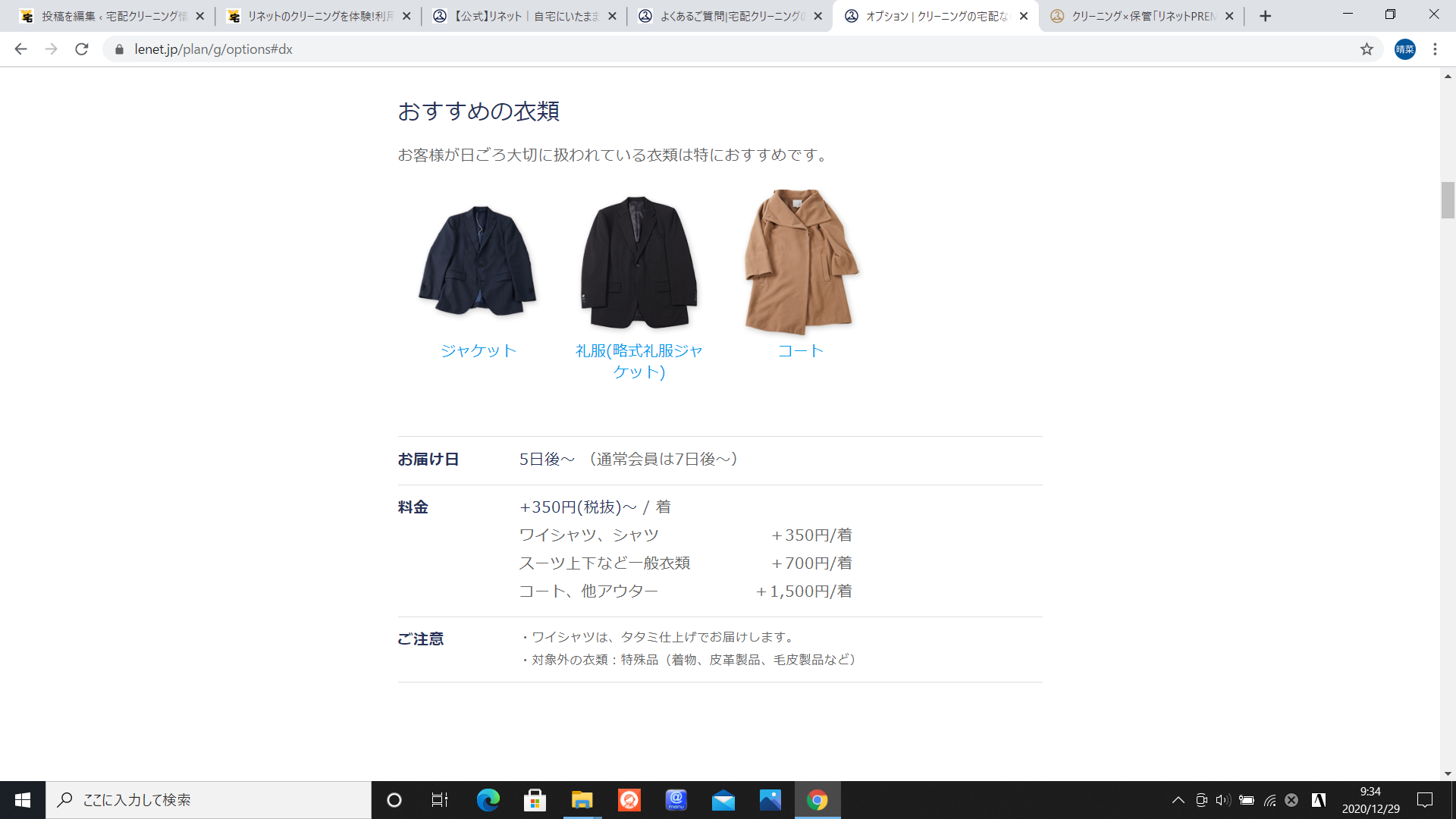
Task: Click the コート、他アウター price row
Action: coord(686,591)
